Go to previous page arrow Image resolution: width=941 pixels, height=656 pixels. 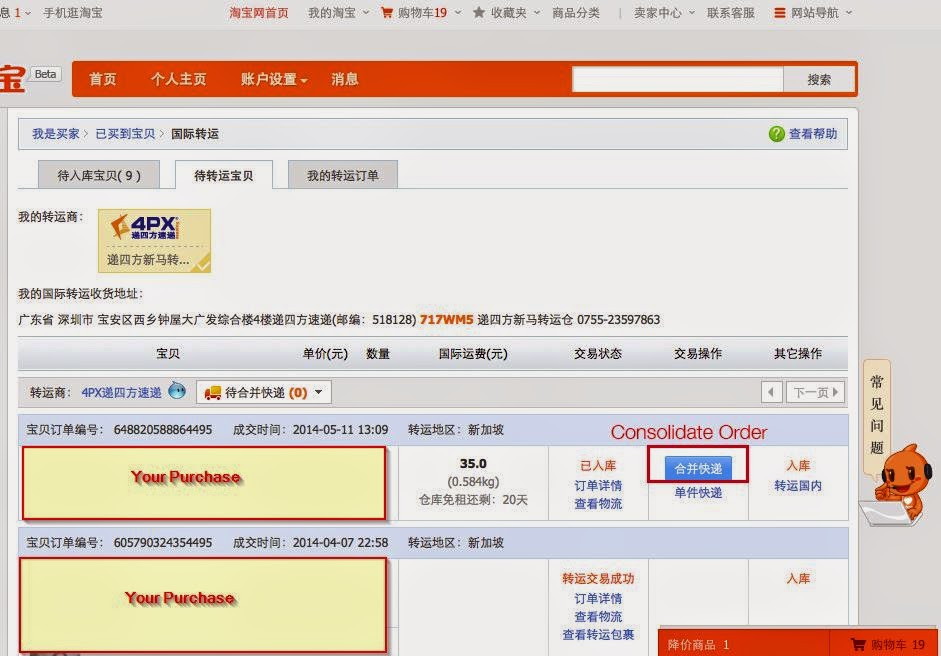(771, 393)
